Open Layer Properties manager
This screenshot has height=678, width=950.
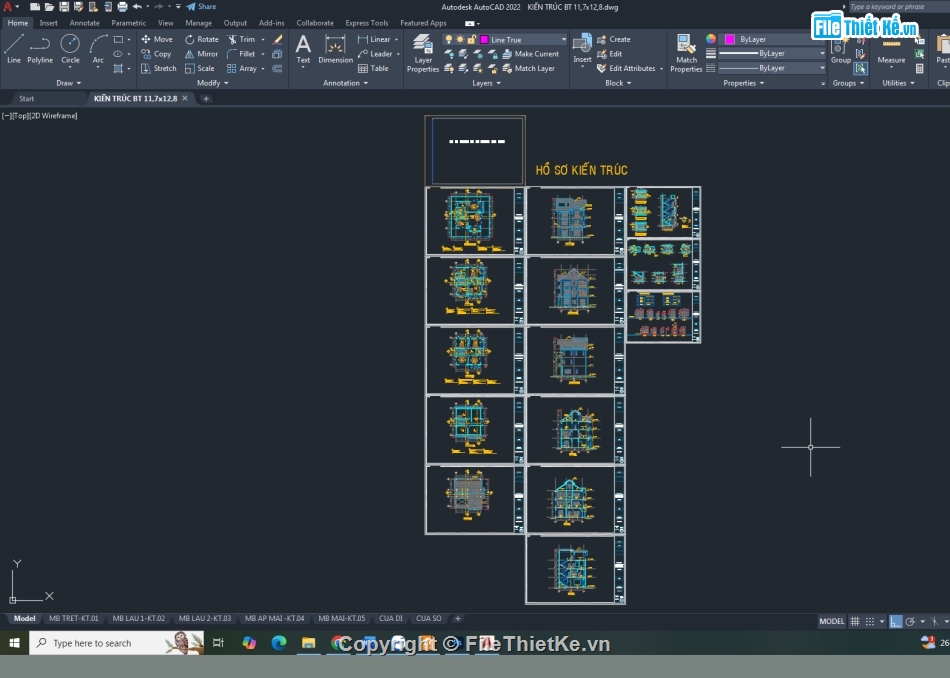point(423,52)
